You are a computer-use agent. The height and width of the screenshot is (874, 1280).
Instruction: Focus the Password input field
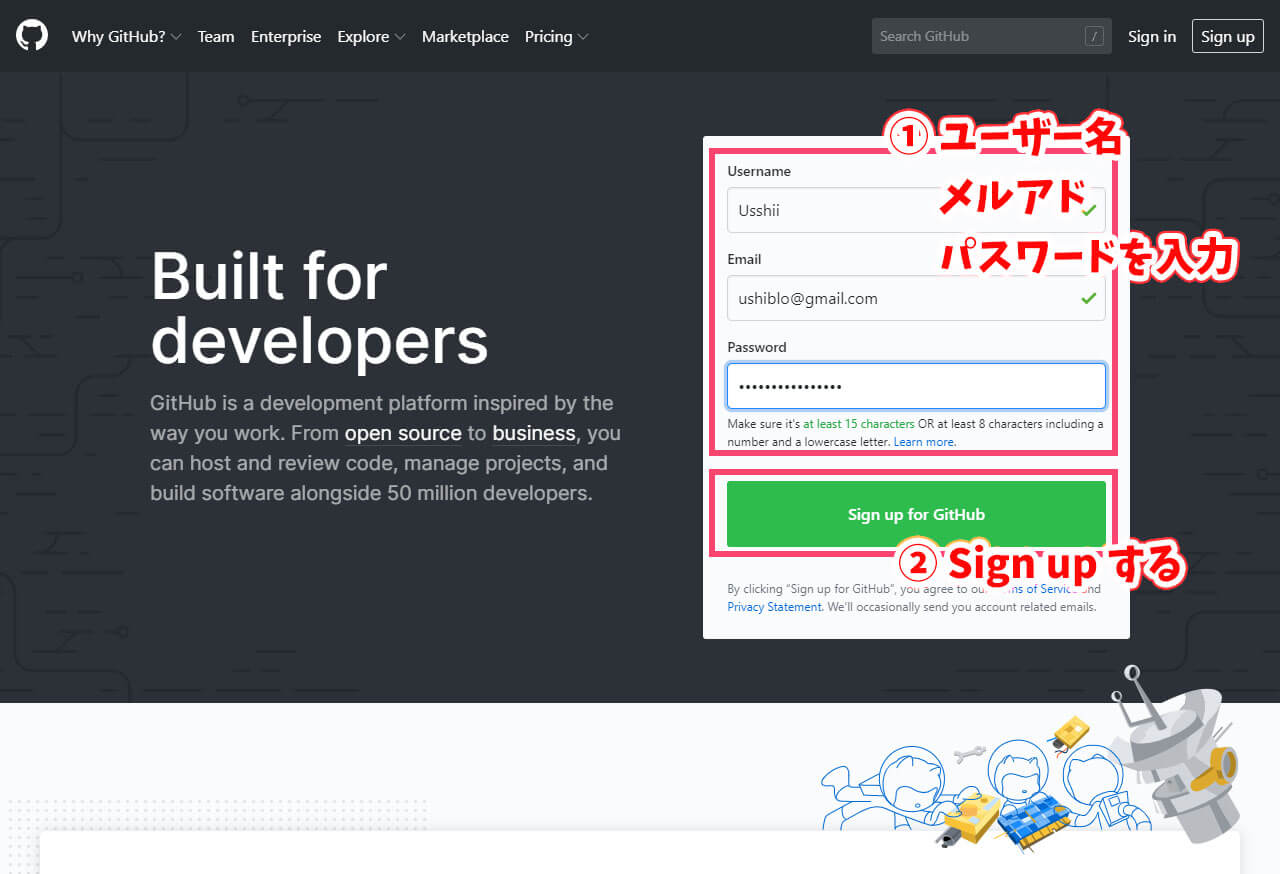pos(916,386)
